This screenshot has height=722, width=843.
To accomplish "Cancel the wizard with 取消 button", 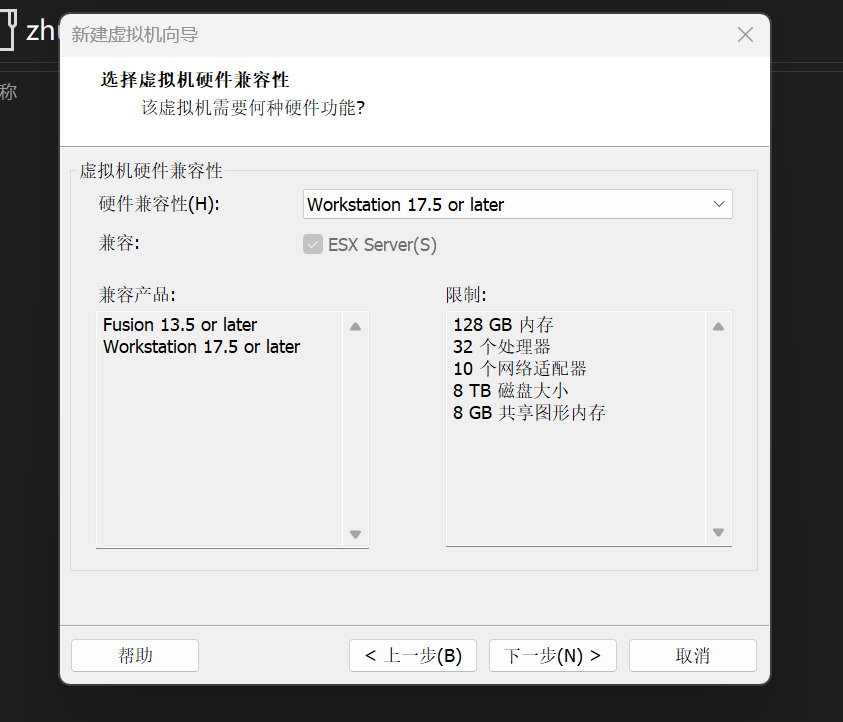I will coord(693,655).
